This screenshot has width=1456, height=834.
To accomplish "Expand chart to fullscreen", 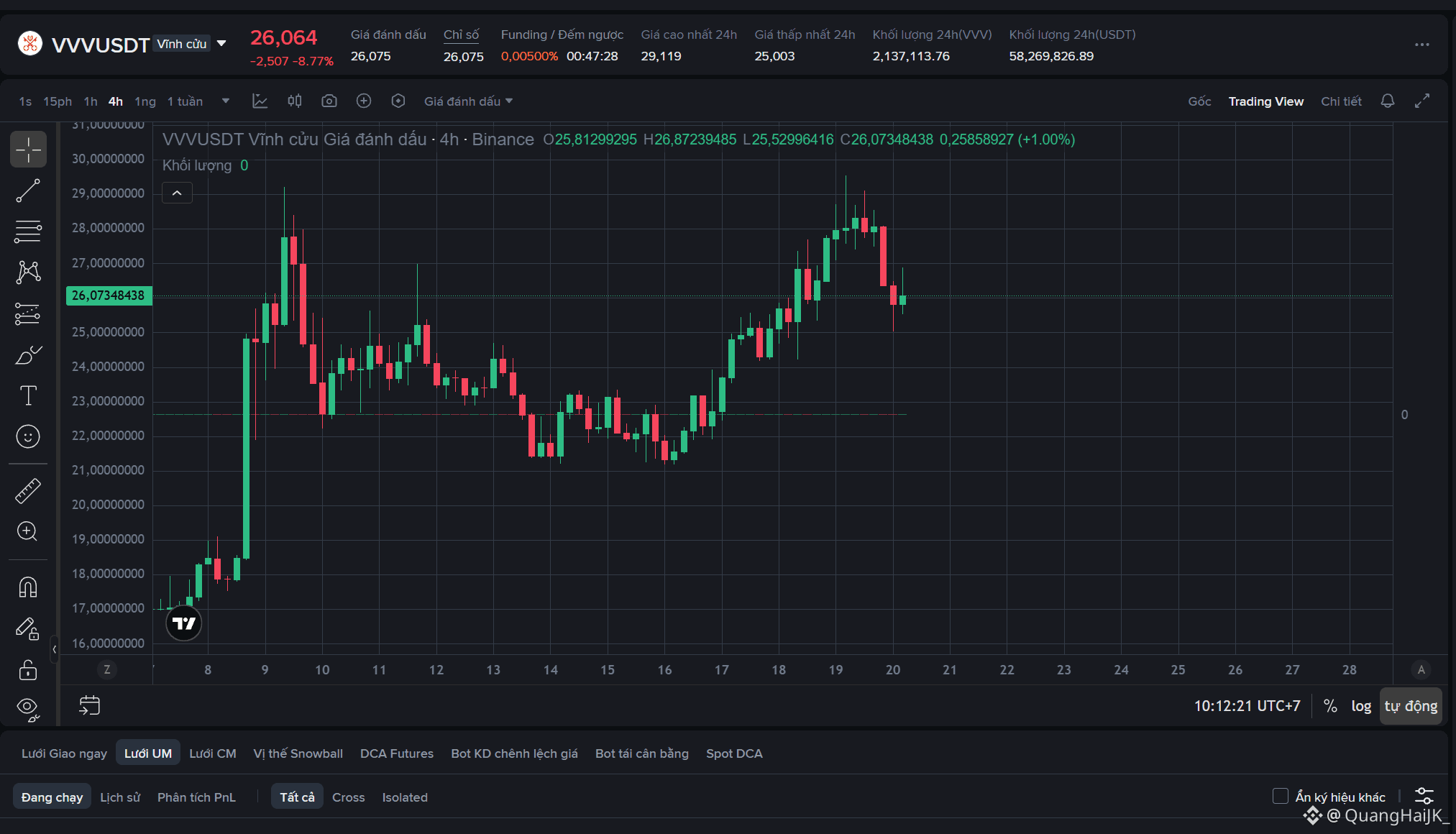I will pos(1422,101).
